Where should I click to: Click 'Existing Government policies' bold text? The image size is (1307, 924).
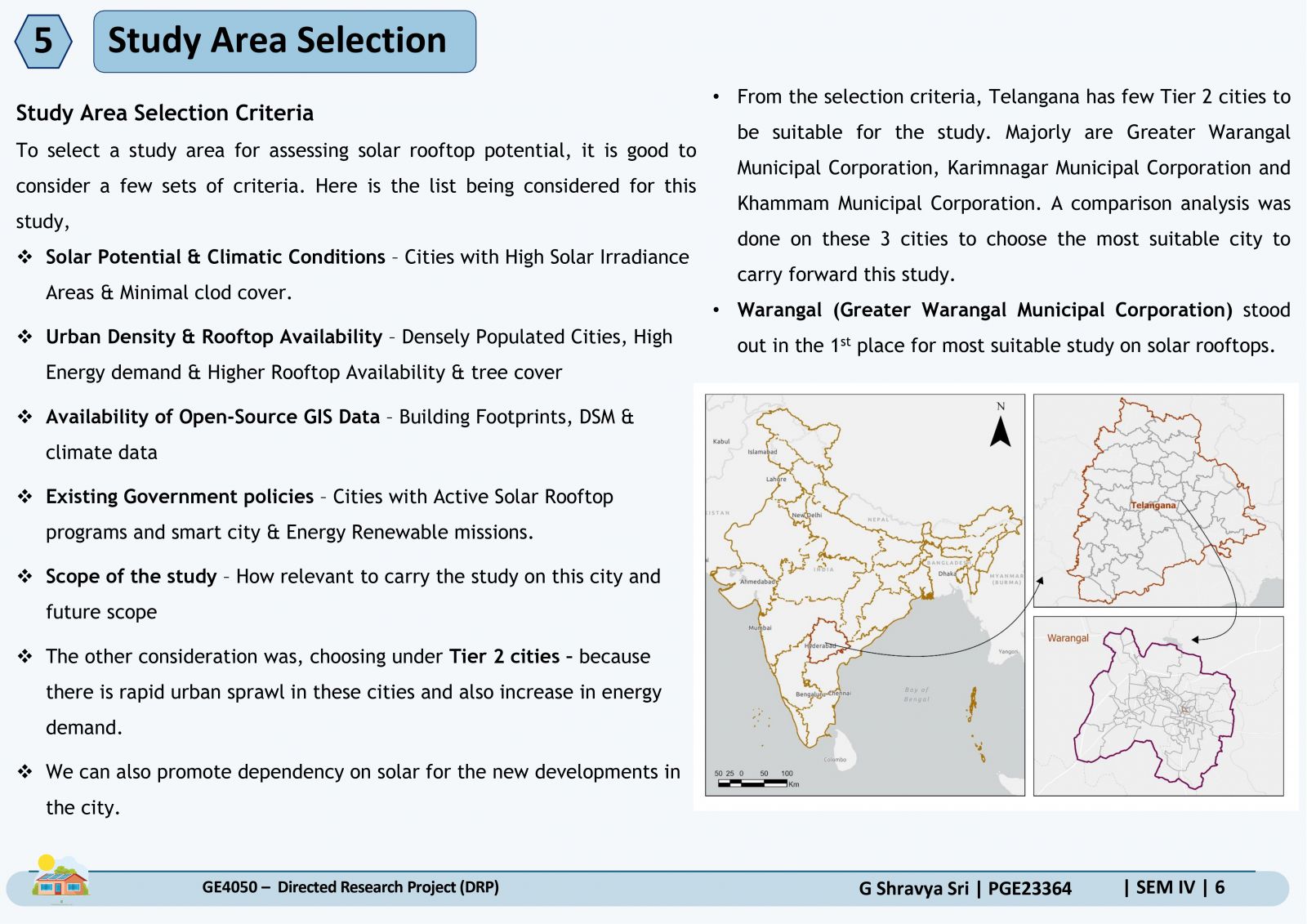tap(180, 496)
